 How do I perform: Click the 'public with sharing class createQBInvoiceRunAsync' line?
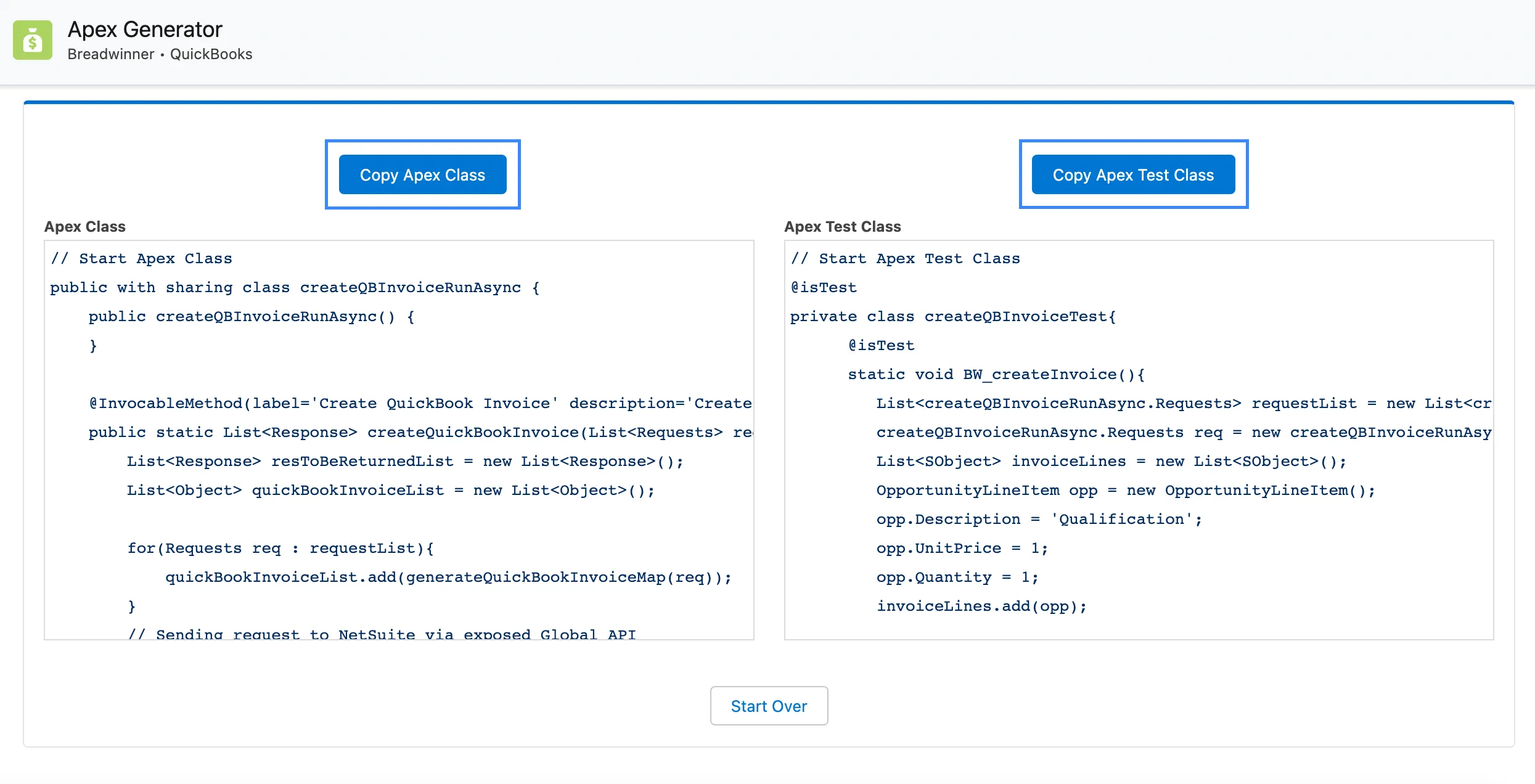295,287
